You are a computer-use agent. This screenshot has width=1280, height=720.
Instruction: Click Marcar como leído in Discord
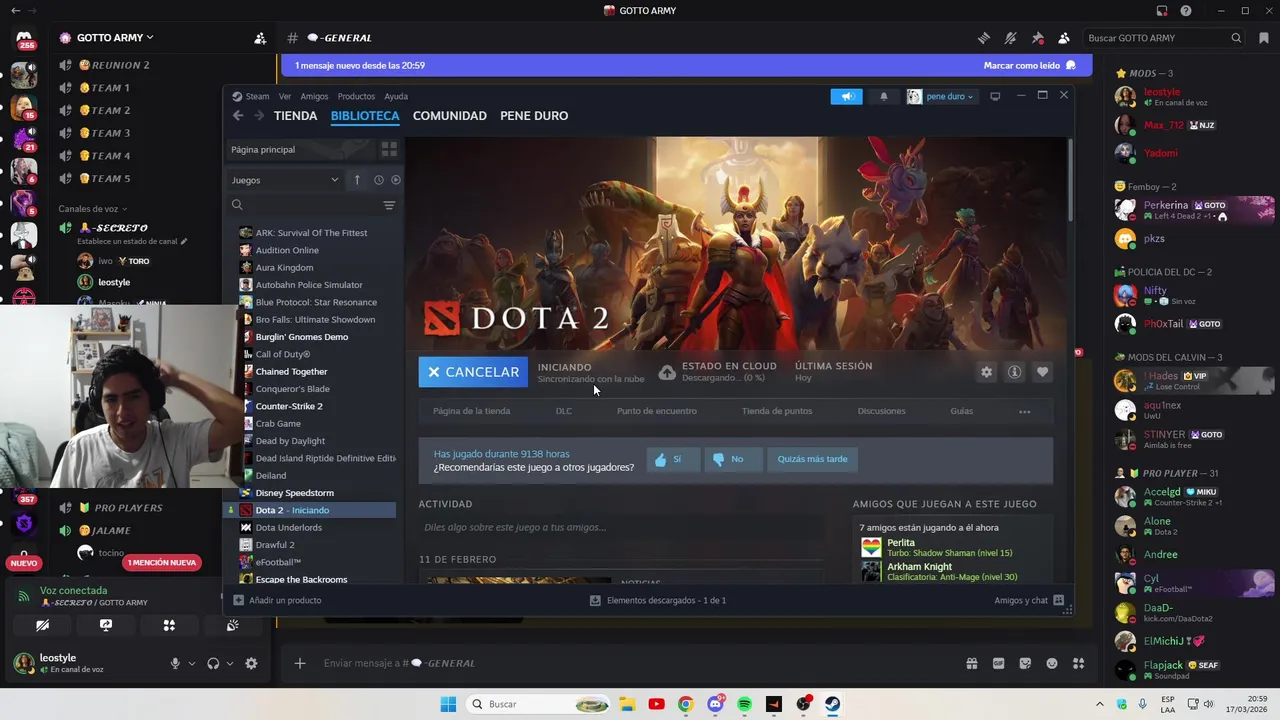coord(1029,65)
